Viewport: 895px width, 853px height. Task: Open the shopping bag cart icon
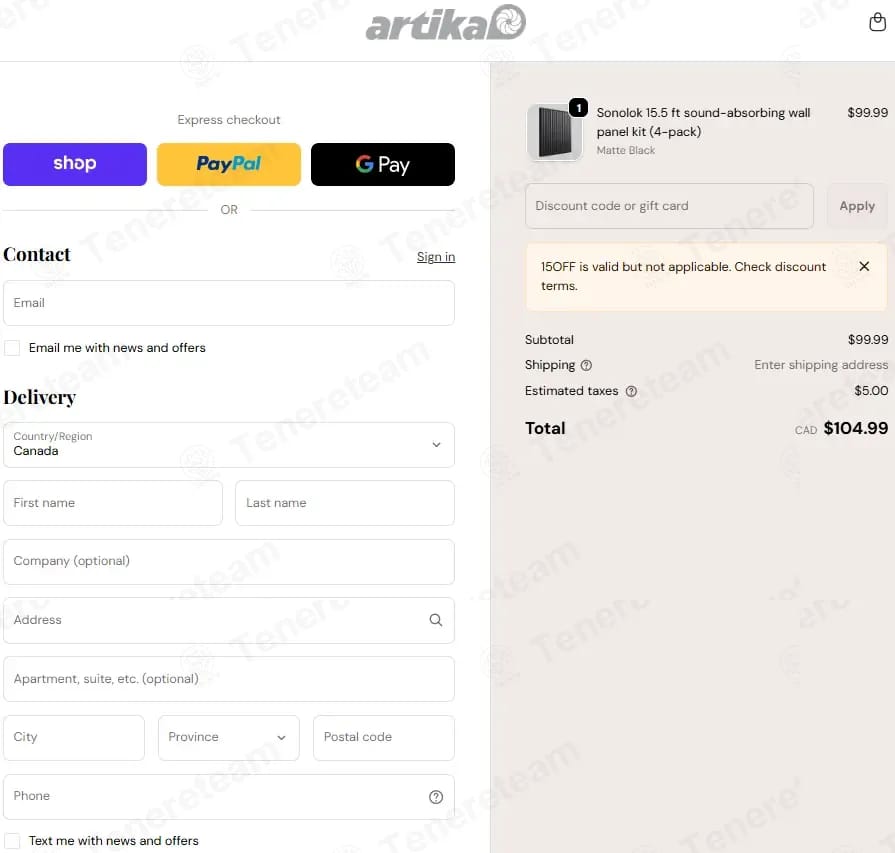[x=877, y=22]
